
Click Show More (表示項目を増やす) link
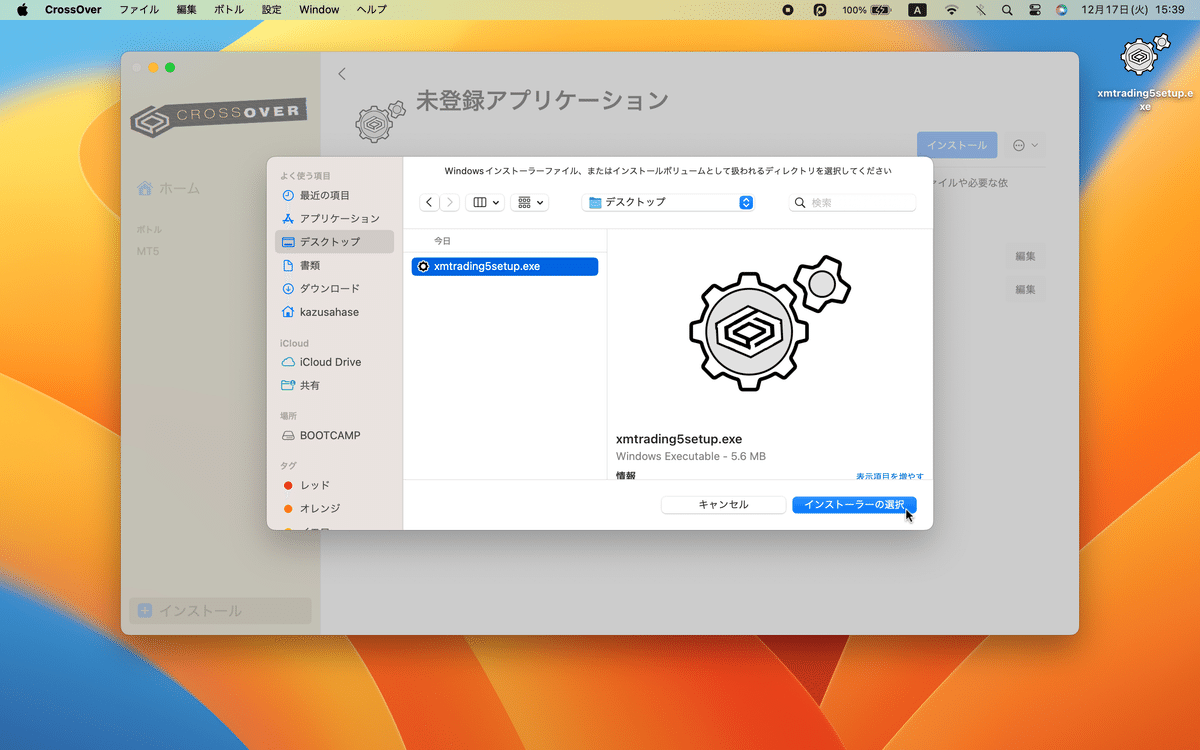pyautogui.click(x=890, y=476)
